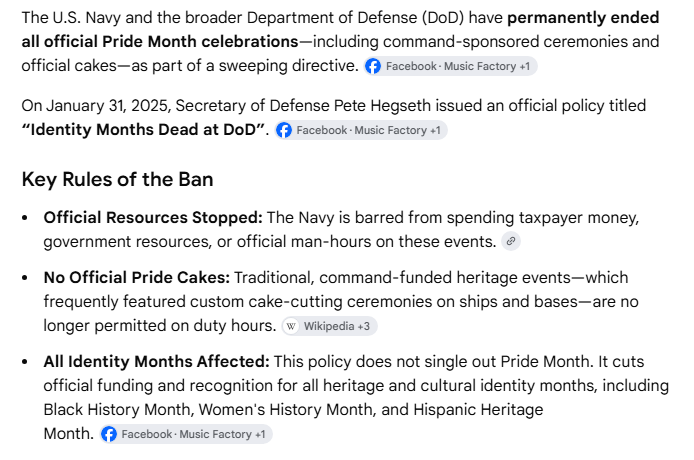Click the "Official Resources Stopped:" bullet label
Viewport: 694px width, 460px height.
(x=153, y=217)
